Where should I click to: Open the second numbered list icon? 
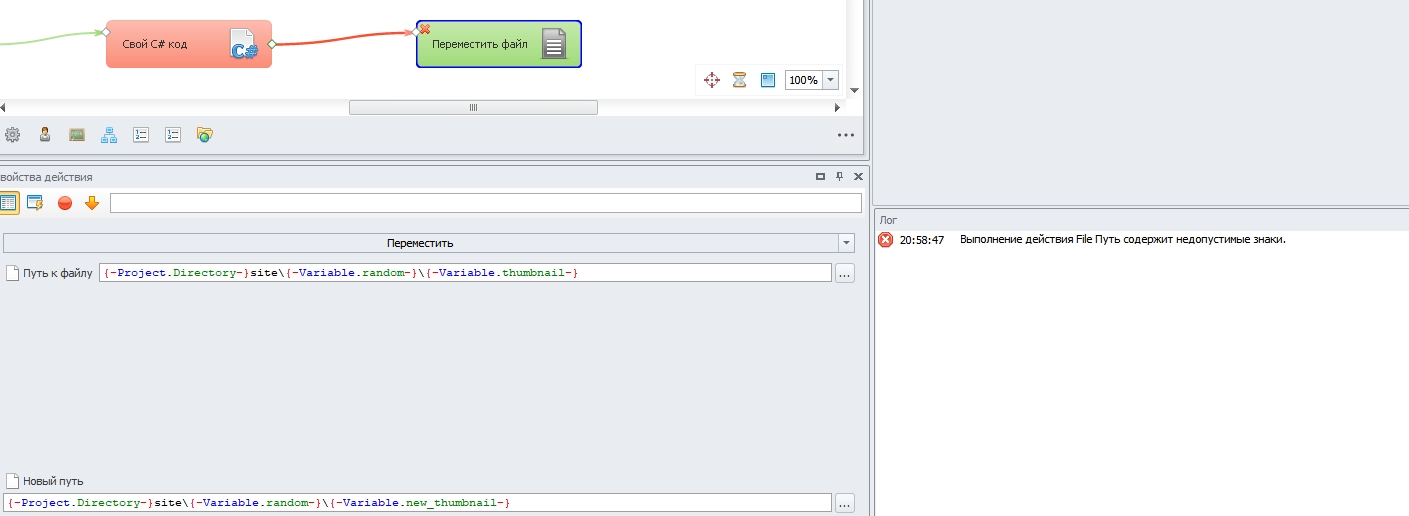(x=173, y=134)
